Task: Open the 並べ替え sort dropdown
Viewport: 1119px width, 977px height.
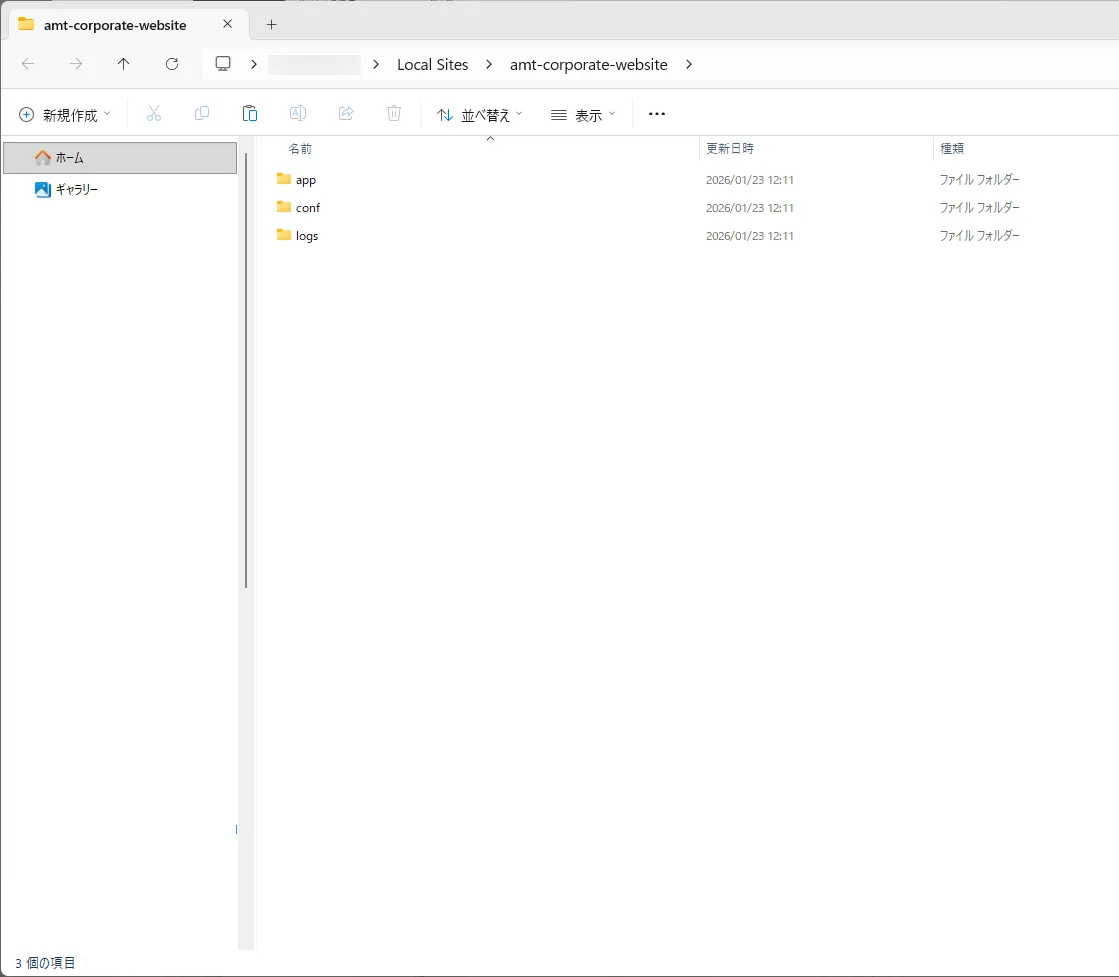Action: pyautogui.click(x=480, y=115)
